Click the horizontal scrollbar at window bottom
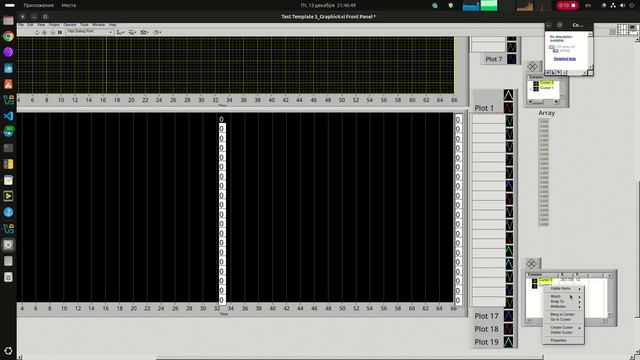The height and width of the screenshot is (360, 640). pyautogui.click(x=349, y=358)
